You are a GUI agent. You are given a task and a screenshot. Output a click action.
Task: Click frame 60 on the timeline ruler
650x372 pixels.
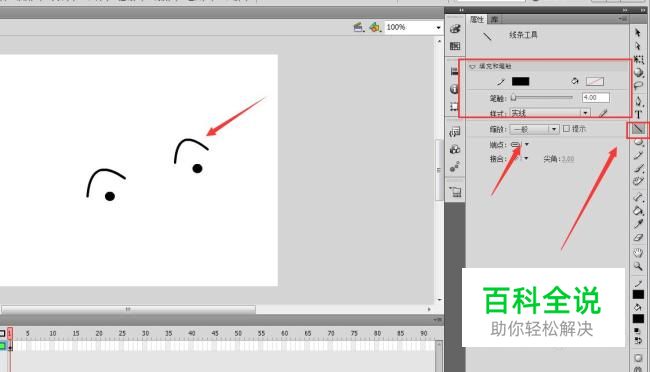[284, 333]
